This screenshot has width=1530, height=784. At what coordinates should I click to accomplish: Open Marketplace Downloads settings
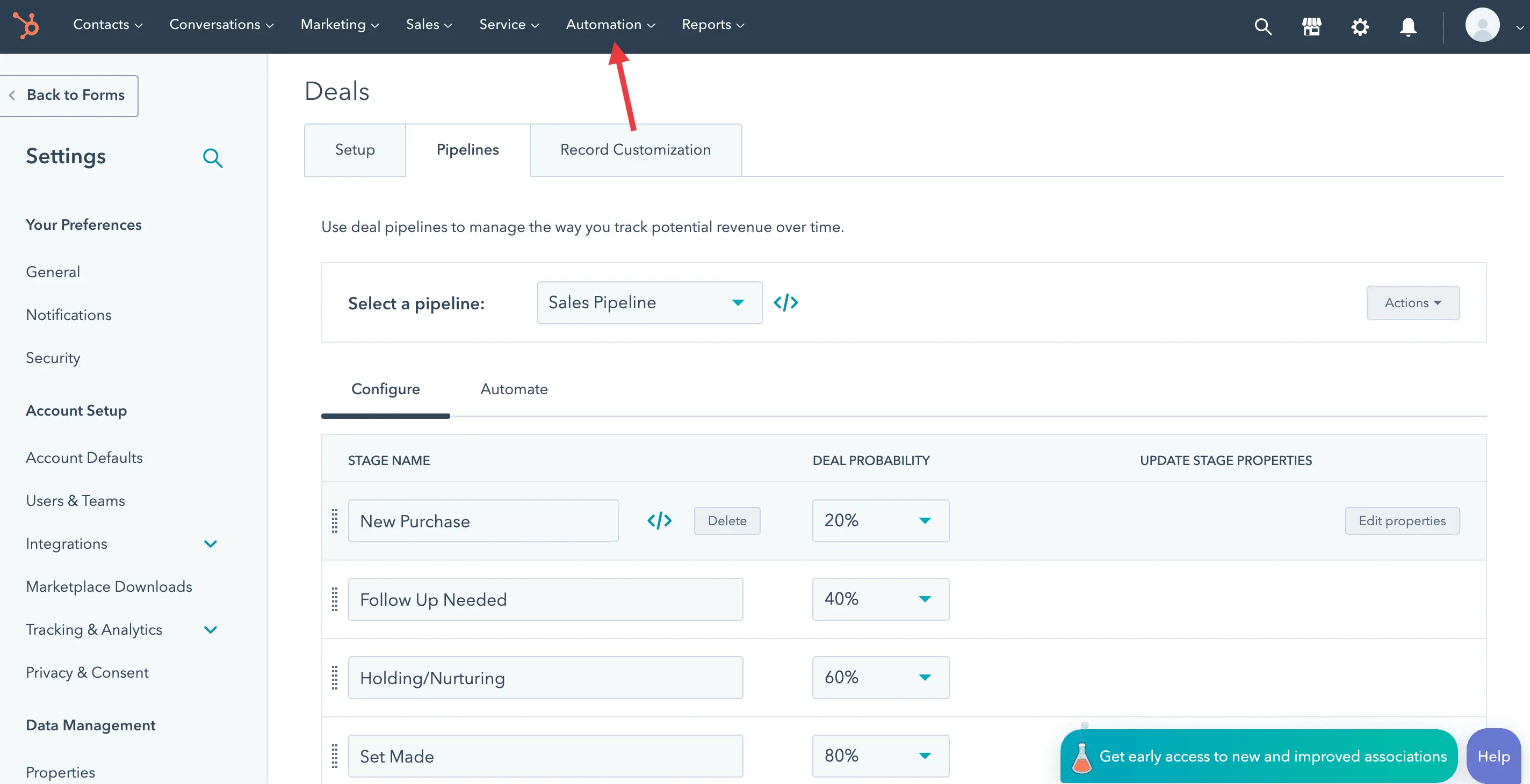(109, 586)
